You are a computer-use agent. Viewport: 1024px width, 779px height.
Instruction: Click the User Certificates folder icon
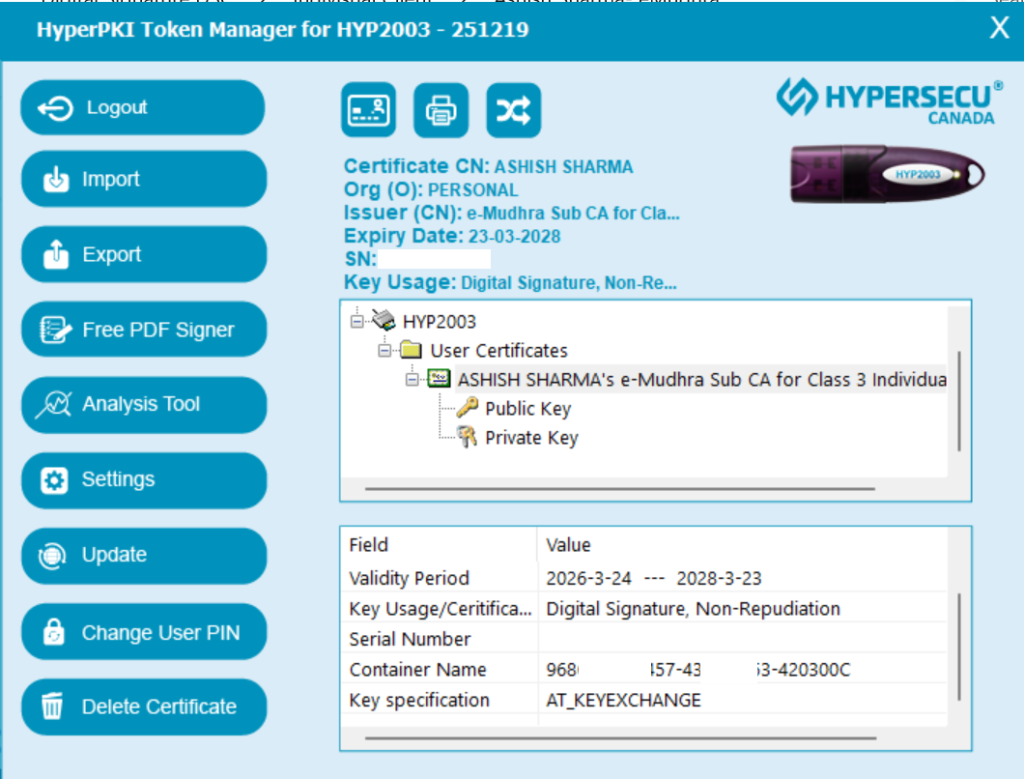[x=412, y=350]
